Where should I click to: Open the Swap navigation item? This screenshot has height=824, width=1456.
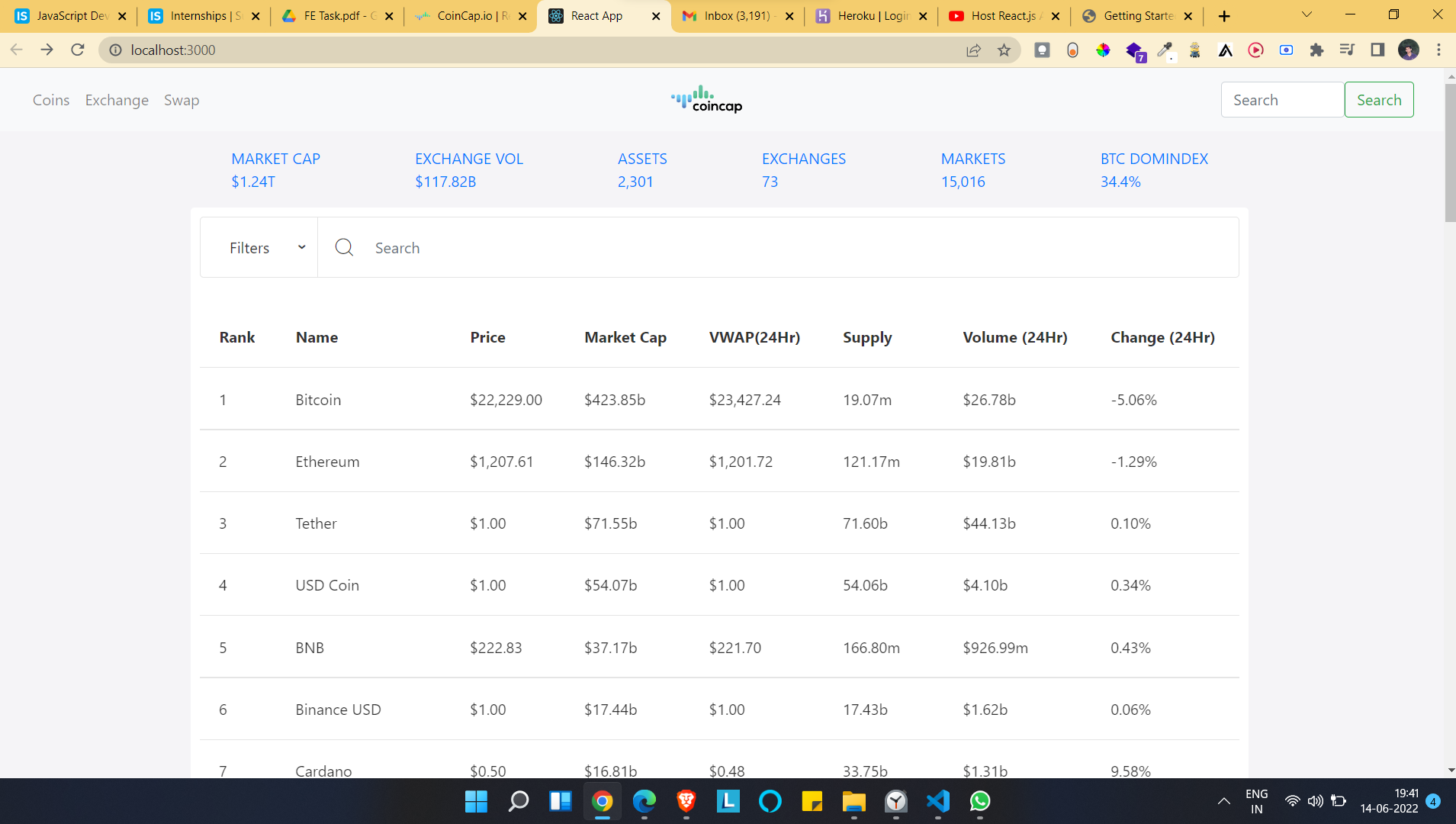[182, 100]
